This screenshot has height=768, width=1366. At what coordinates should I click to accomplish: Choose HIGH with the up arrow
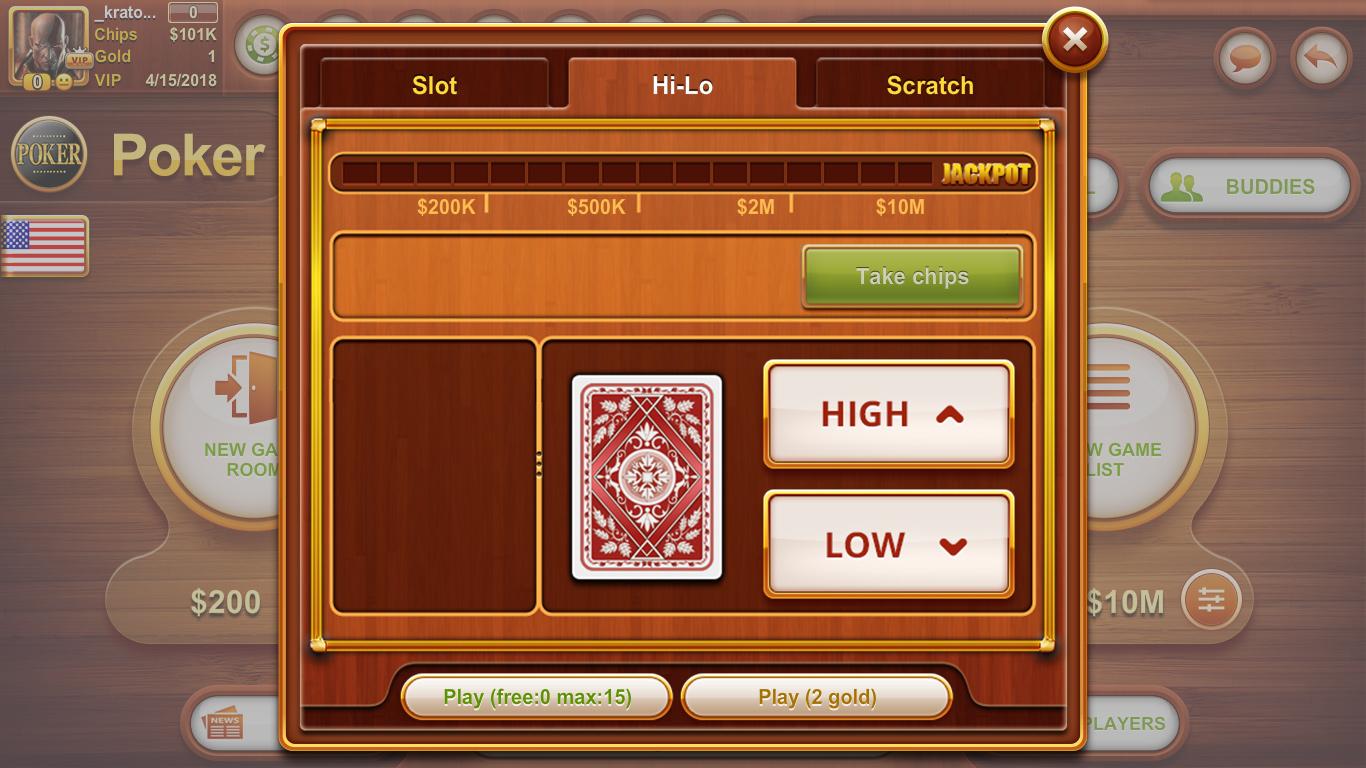click(x=889, y=414)
